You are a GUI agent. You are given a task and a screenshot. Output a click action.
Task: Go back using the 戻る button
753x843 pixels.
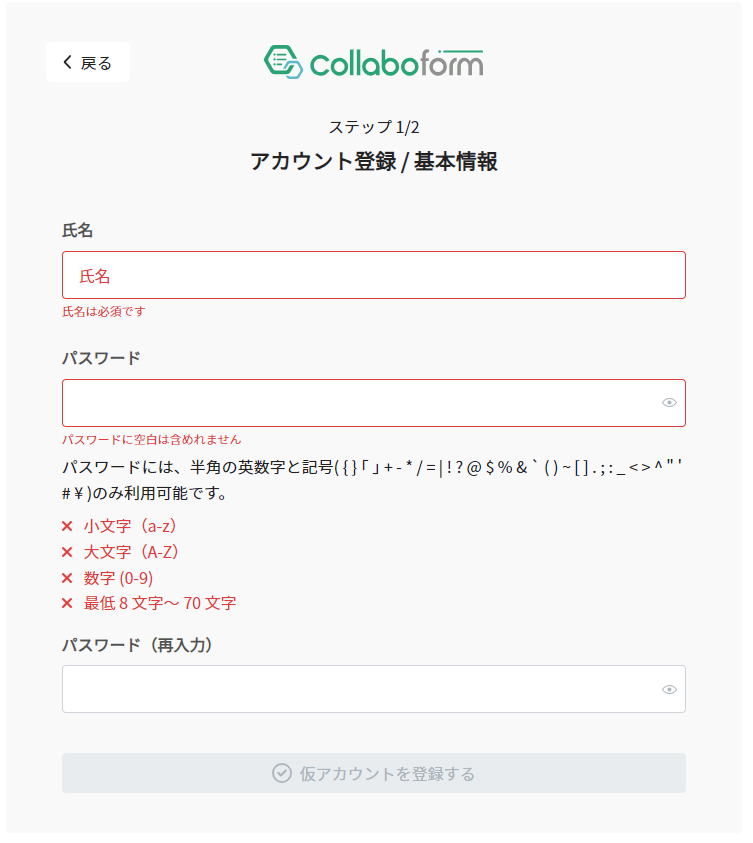tap(88, 62)
